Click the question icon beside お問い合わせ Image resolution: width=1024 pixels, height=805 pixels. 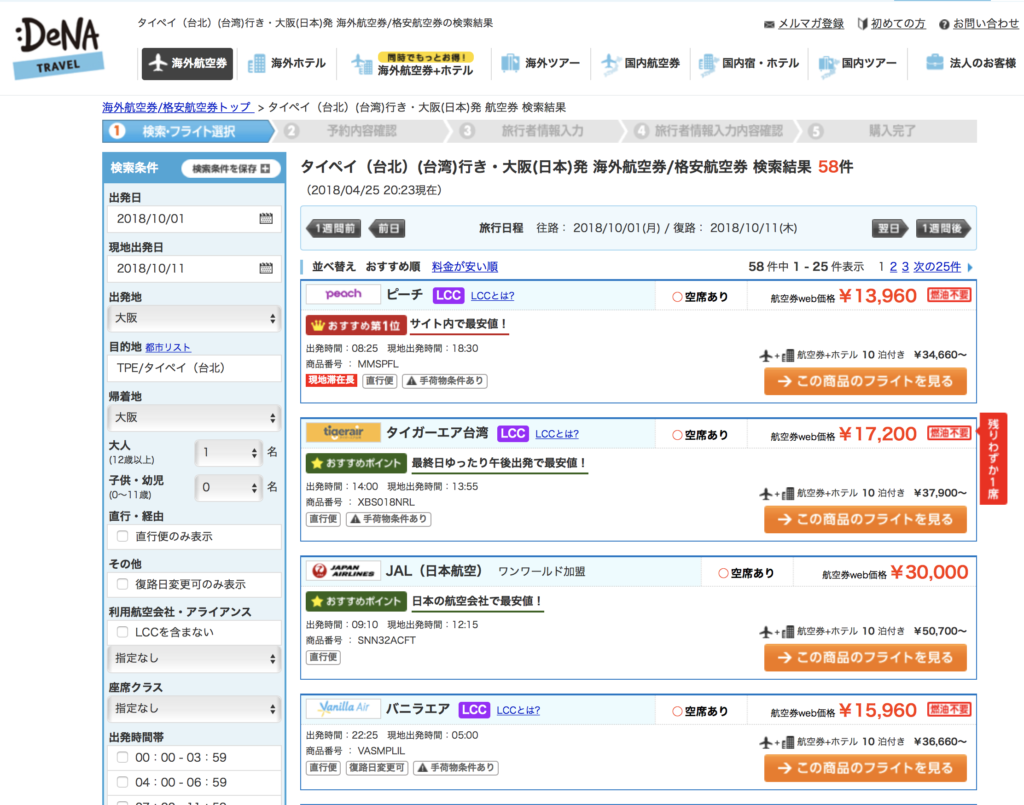944,24
